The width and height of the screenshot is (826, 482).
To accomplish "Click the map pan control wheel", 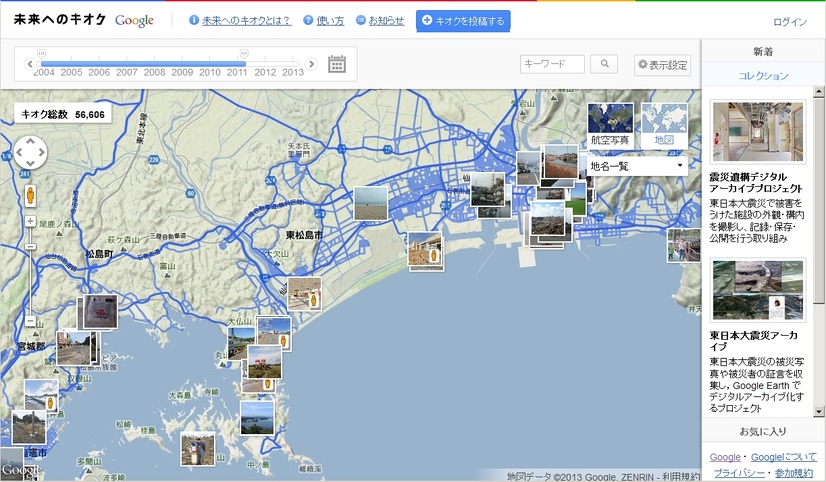I will tap(30, 153).
